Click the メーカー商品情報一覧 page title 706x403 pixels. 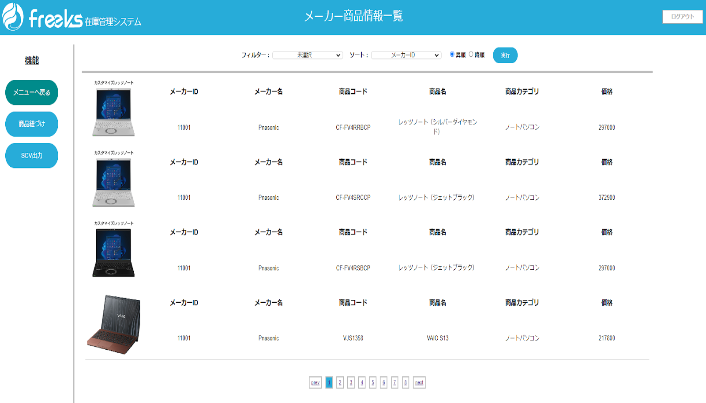353,16
